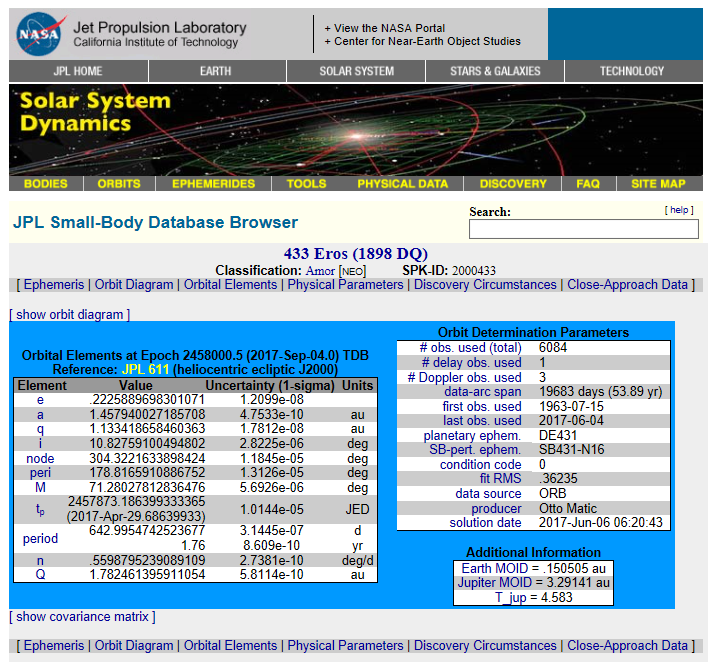Open top Orbit Diagram link
This screenshot has width=708, height=662.
[134, 284]
